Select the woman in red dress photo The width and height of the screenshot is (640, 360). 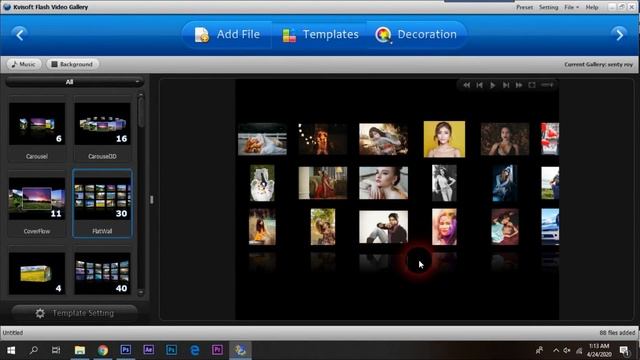322,183
